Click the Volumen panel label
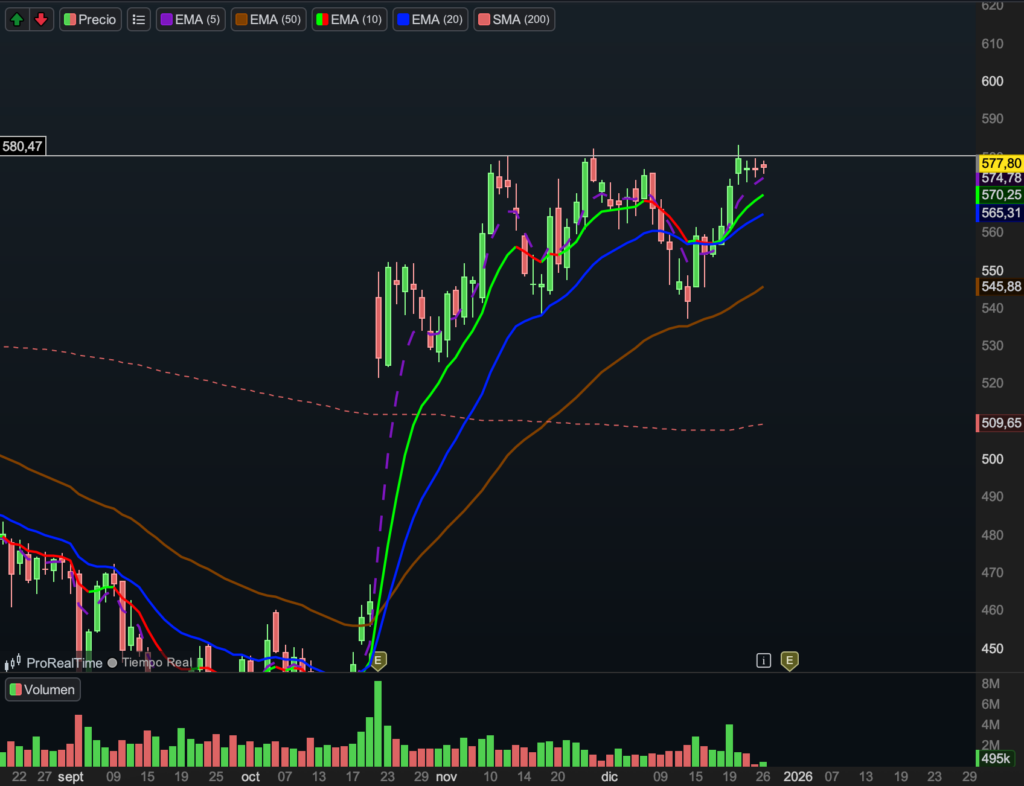The width and height of the screenshot is (1024, 786). click(x=42, y=689)
